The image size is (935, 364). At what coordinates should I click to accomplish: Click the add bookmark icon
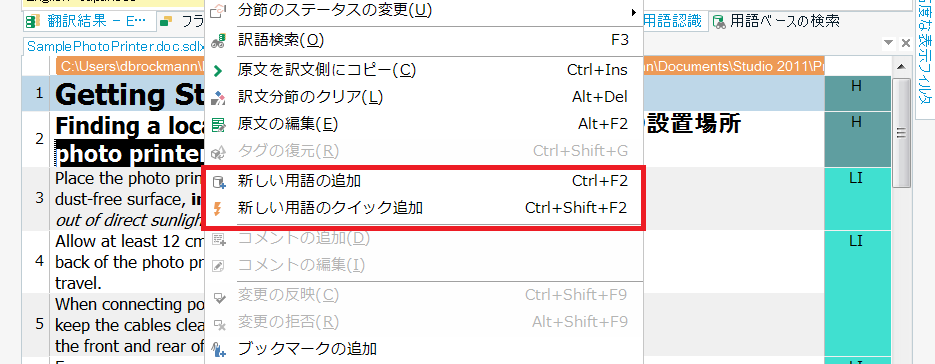[x=219, y=348]
